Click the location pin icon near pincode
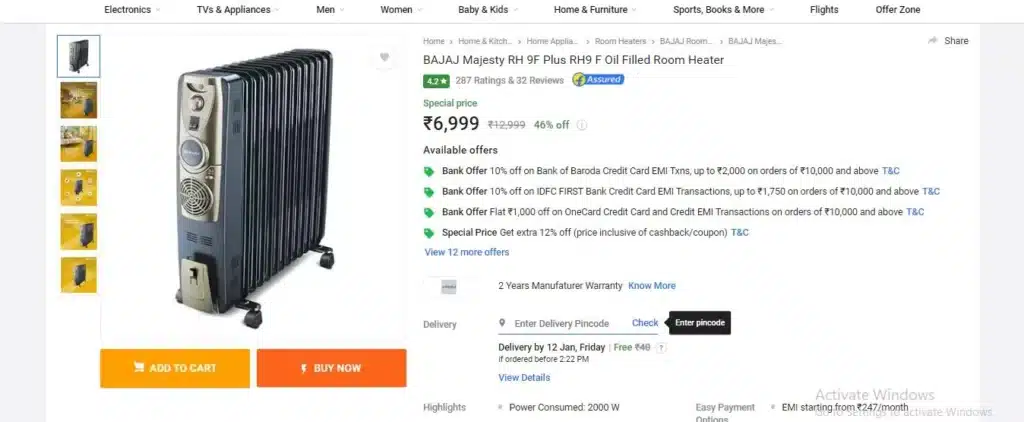Viewport: 1024px width, 422px height. [502, 323]
